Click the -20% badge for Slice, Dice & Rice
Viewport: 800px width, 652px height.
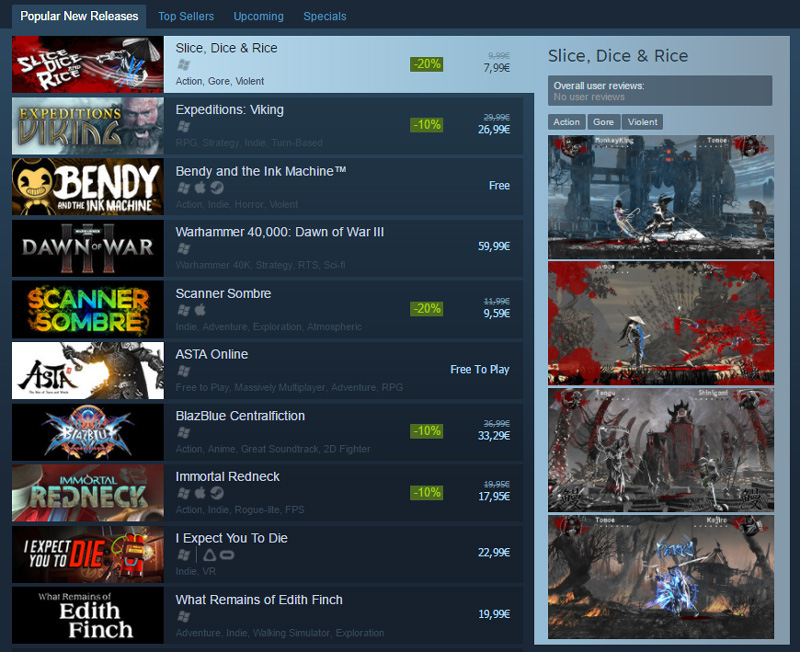427,64
